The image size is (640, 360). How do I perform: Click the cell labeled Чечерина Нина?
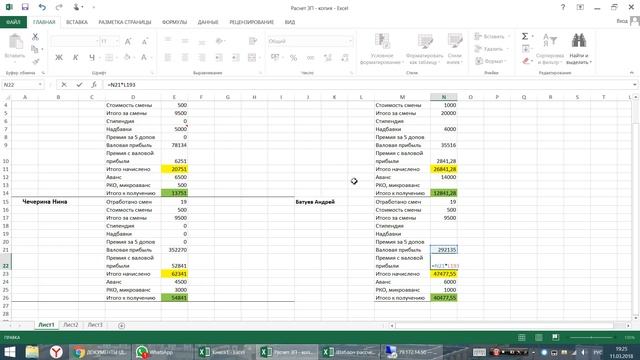[x=44, y=202]
